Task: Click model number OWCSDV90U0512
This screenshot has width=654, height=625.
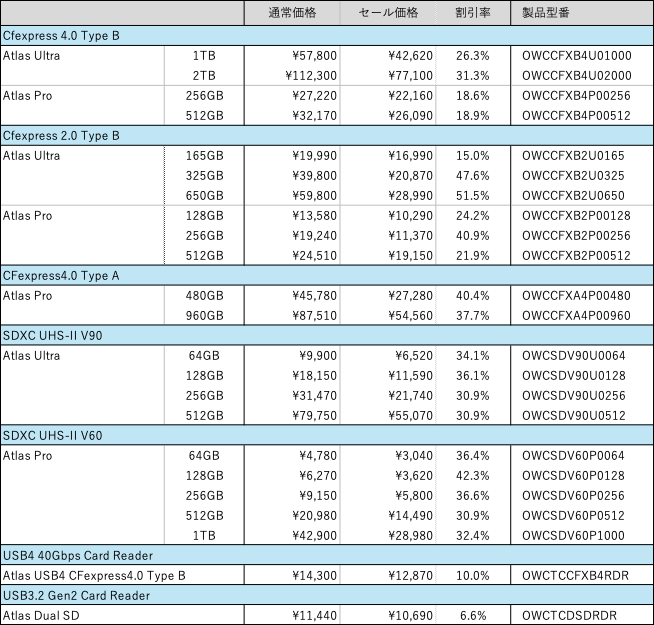Action: (x=574, y=416)
